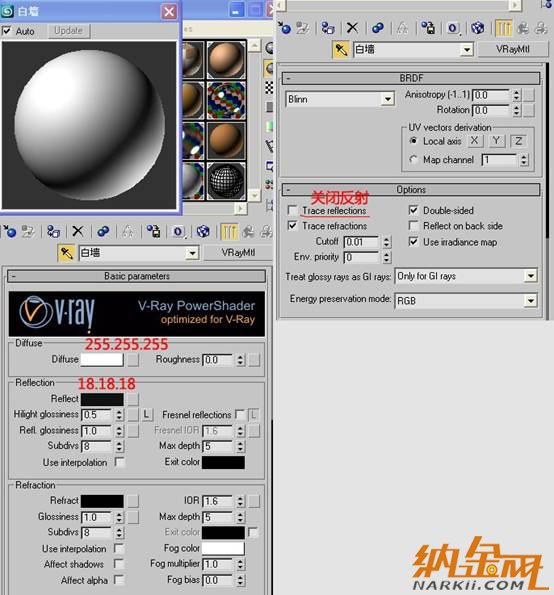The image size is (554, 595).
Task: Select the wireframe sphere material slot
Action: 226,181
